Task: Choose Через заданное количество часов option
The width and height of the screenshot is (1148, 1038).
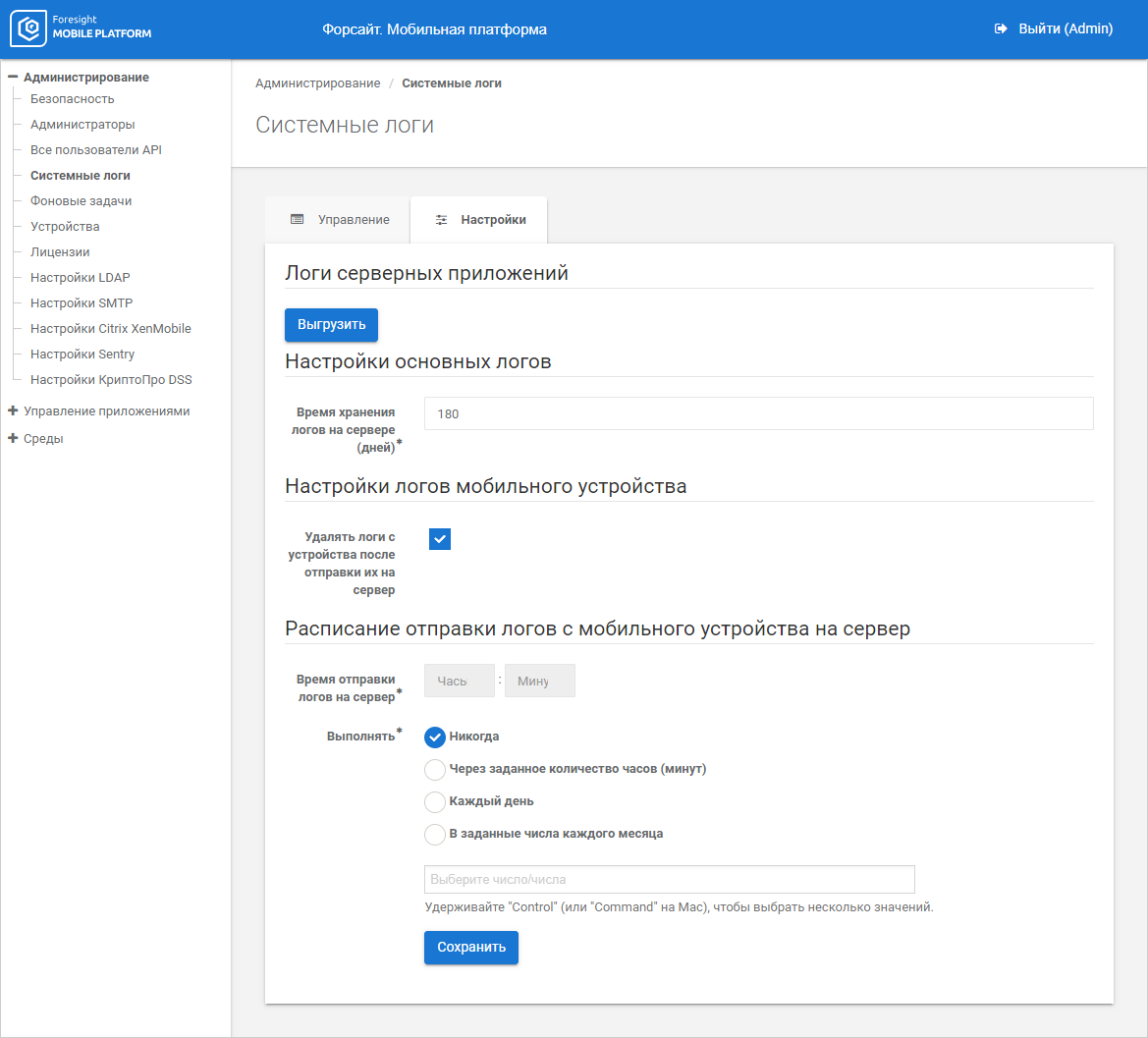Action: 435,769
